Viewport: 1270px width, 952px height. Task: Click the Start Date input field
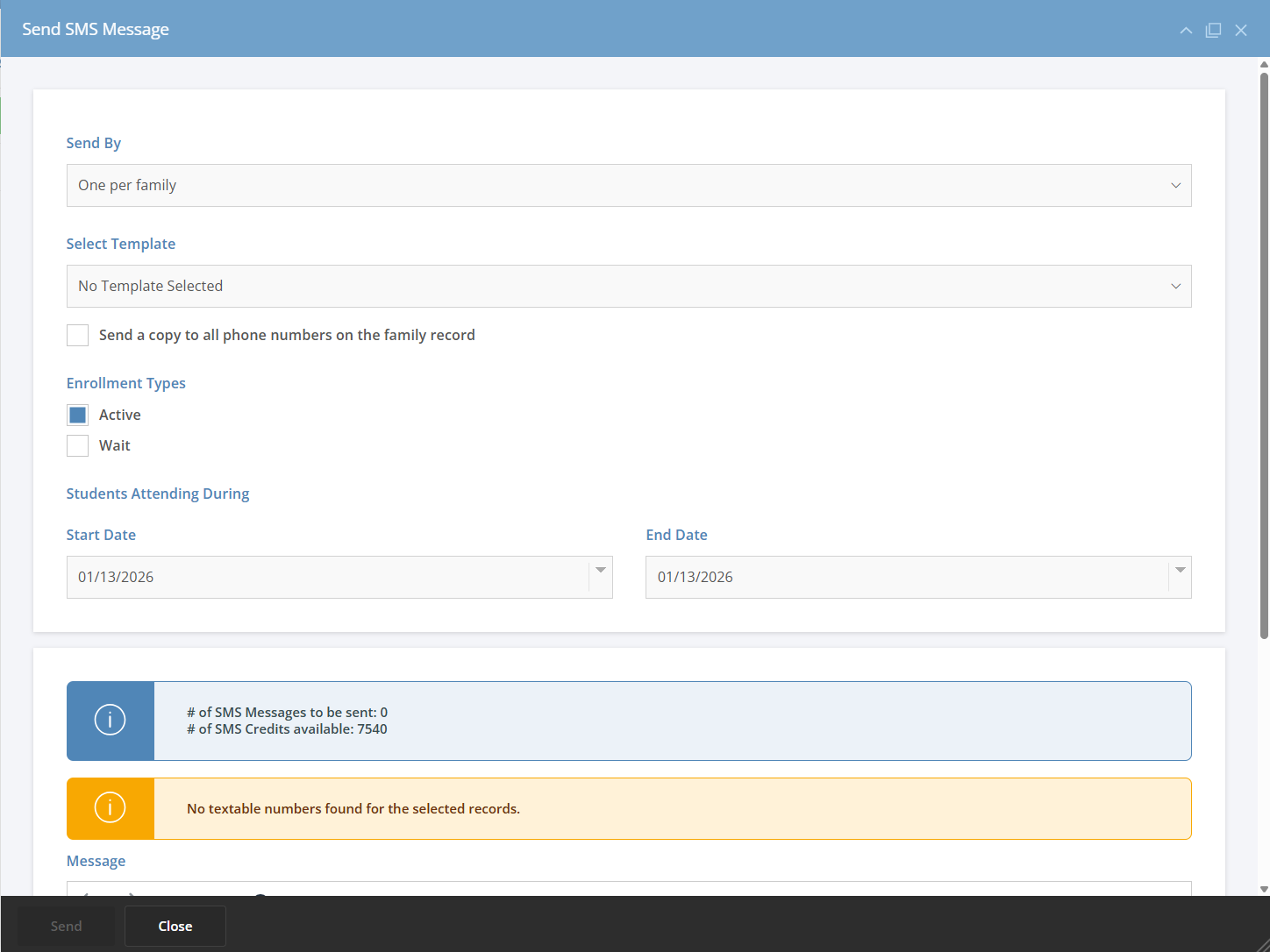coord(327,577)
